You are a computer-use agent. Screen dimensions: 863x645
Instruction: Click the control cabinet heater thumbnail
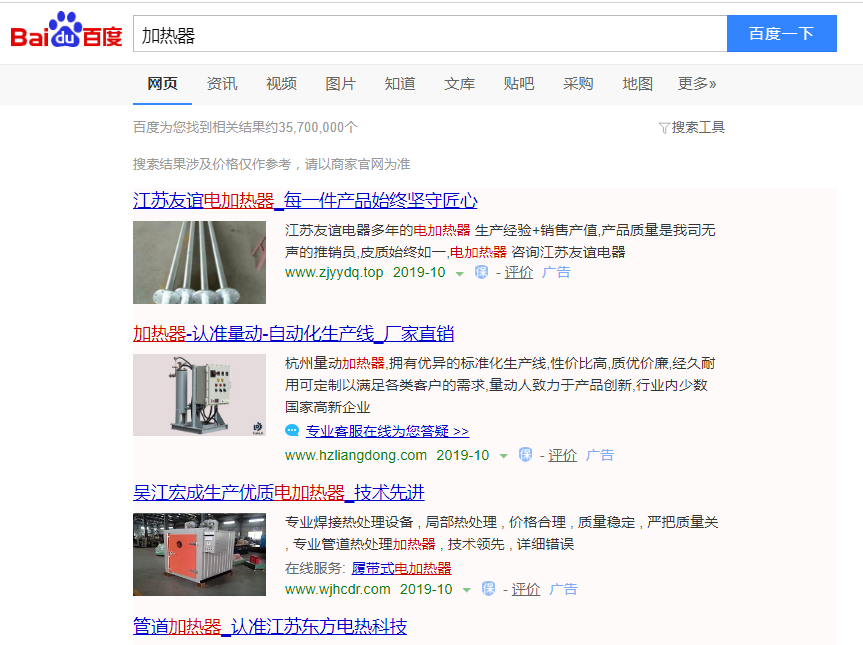(199, 395)
